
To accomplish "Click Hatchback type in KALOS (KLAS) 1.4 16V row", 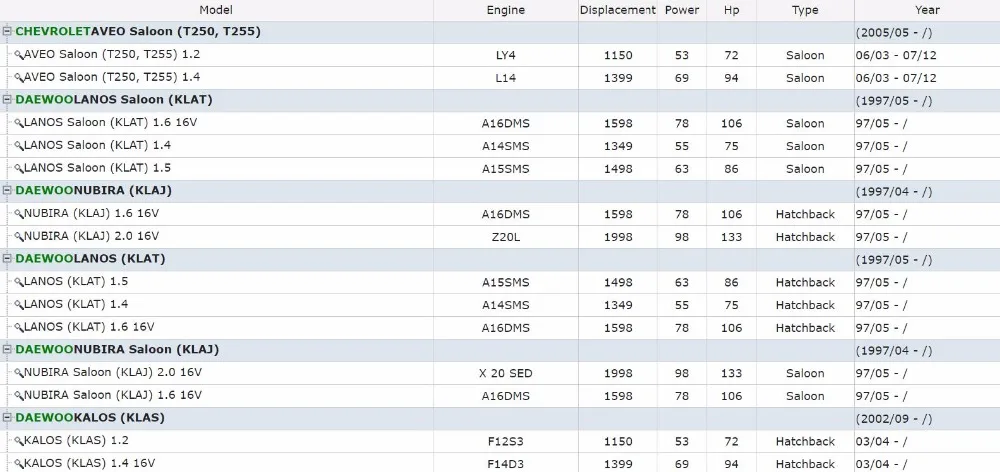I will coord(805,464).
